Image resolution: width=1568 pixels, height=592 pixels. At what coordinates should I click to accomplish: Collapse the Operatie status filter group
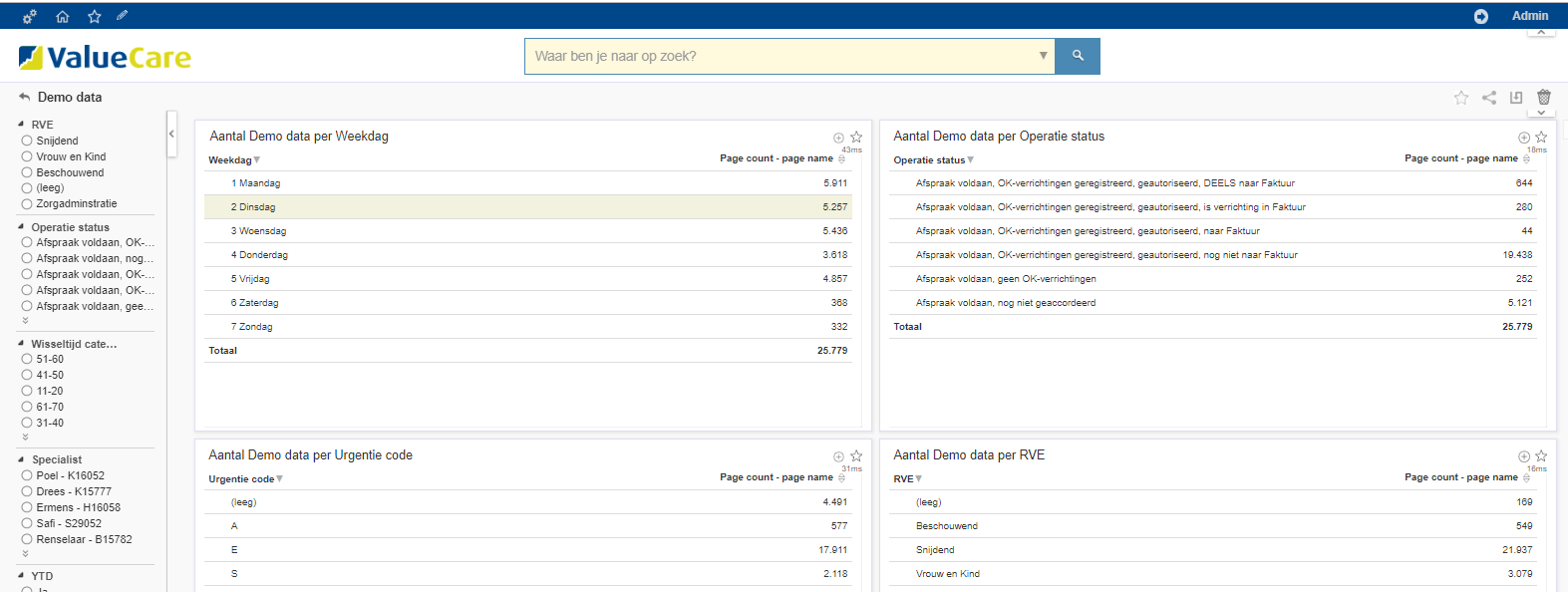tap(21, 227)
